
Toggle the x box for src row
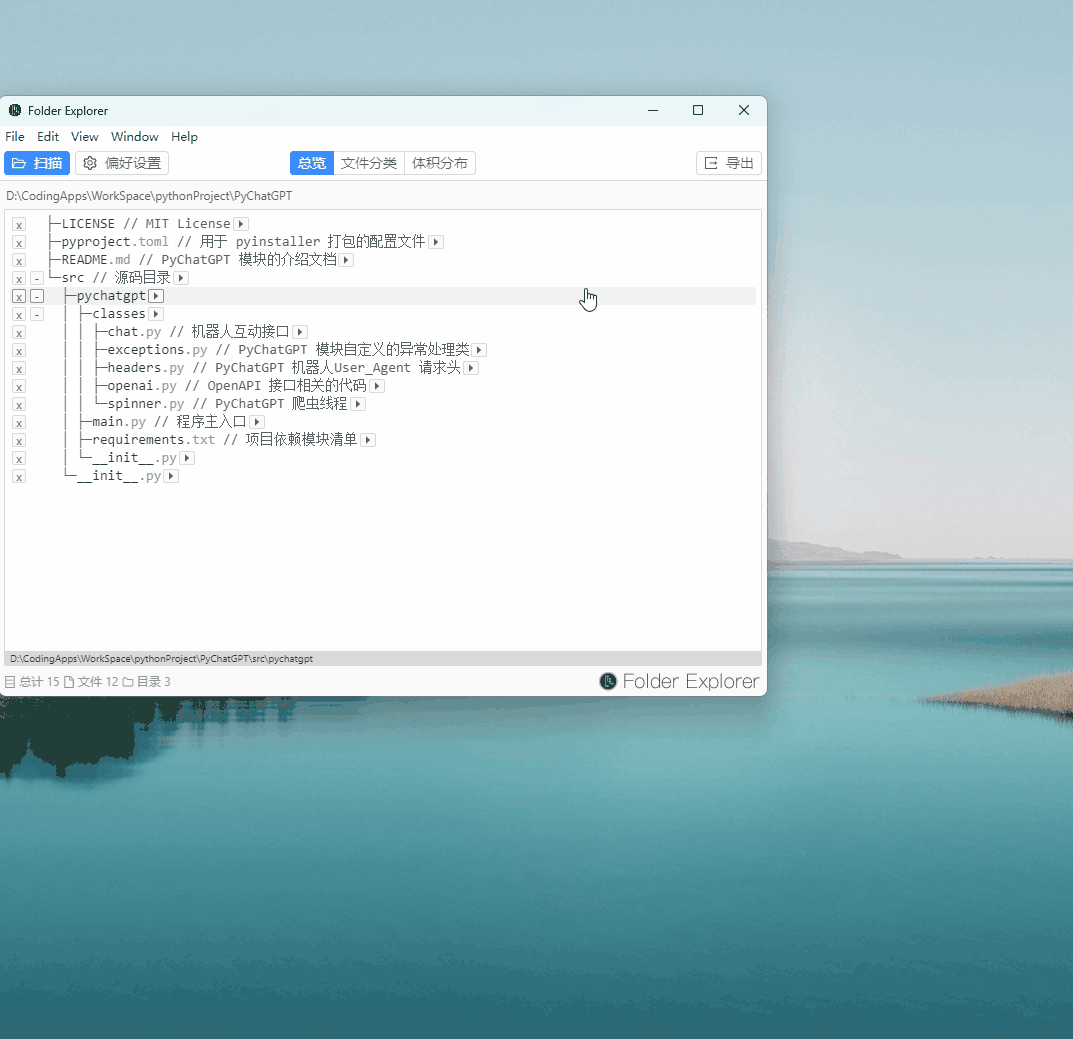click(19, 279)
